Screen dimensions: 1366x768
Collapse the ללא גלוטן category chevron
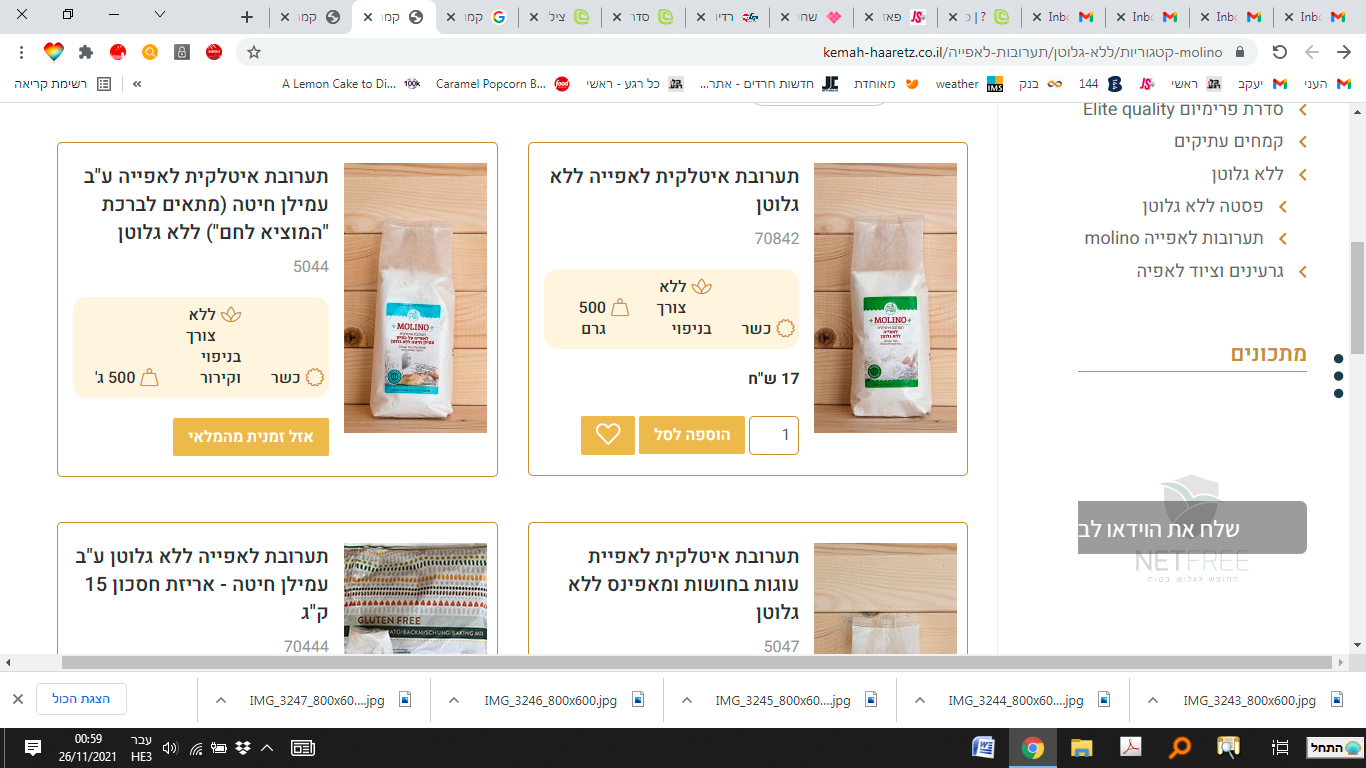[x=1302, y=174]
